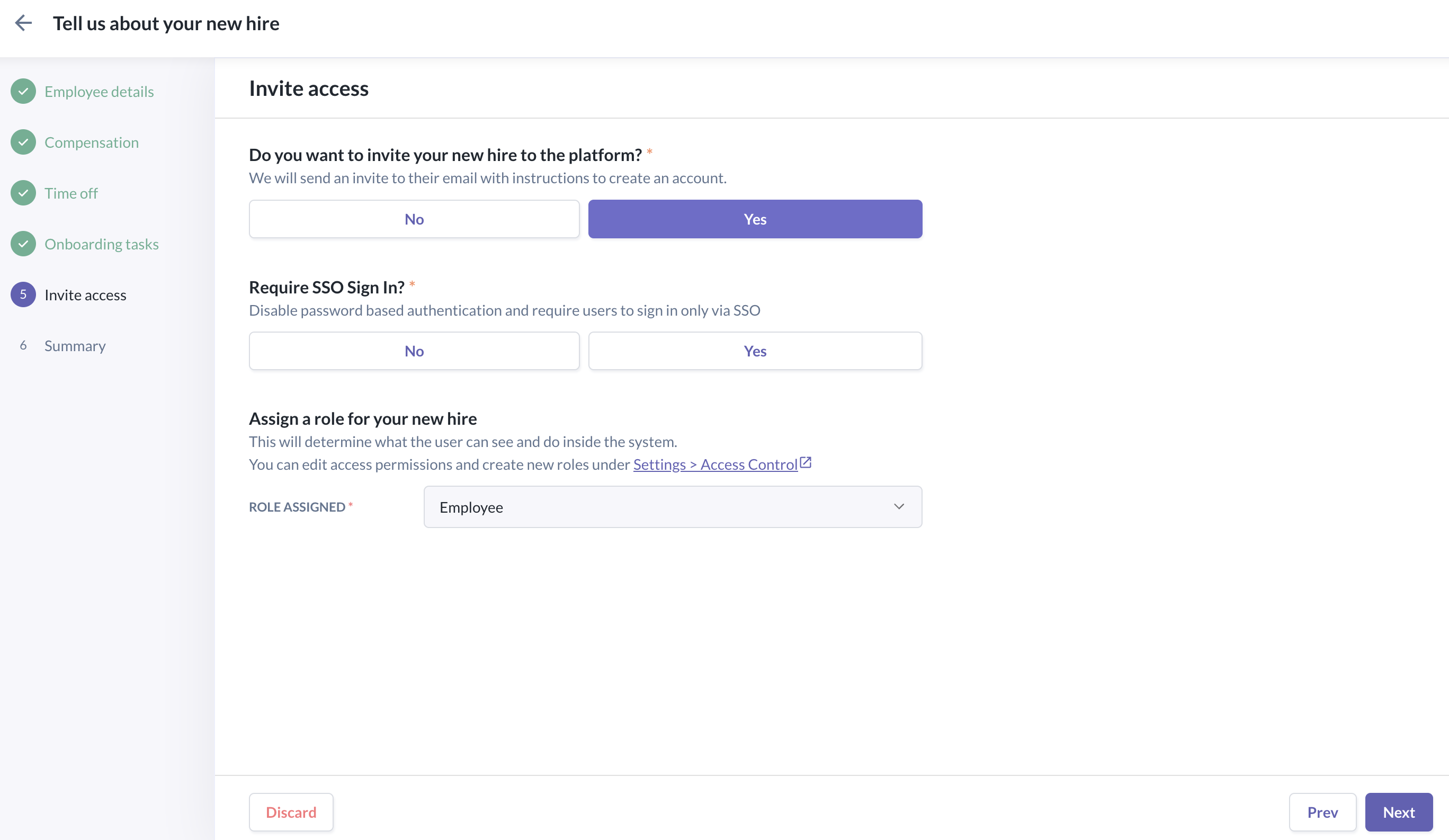Click Time off completed checkmark icon
The image size is (1449, 840).
click(x=23, y=193)
